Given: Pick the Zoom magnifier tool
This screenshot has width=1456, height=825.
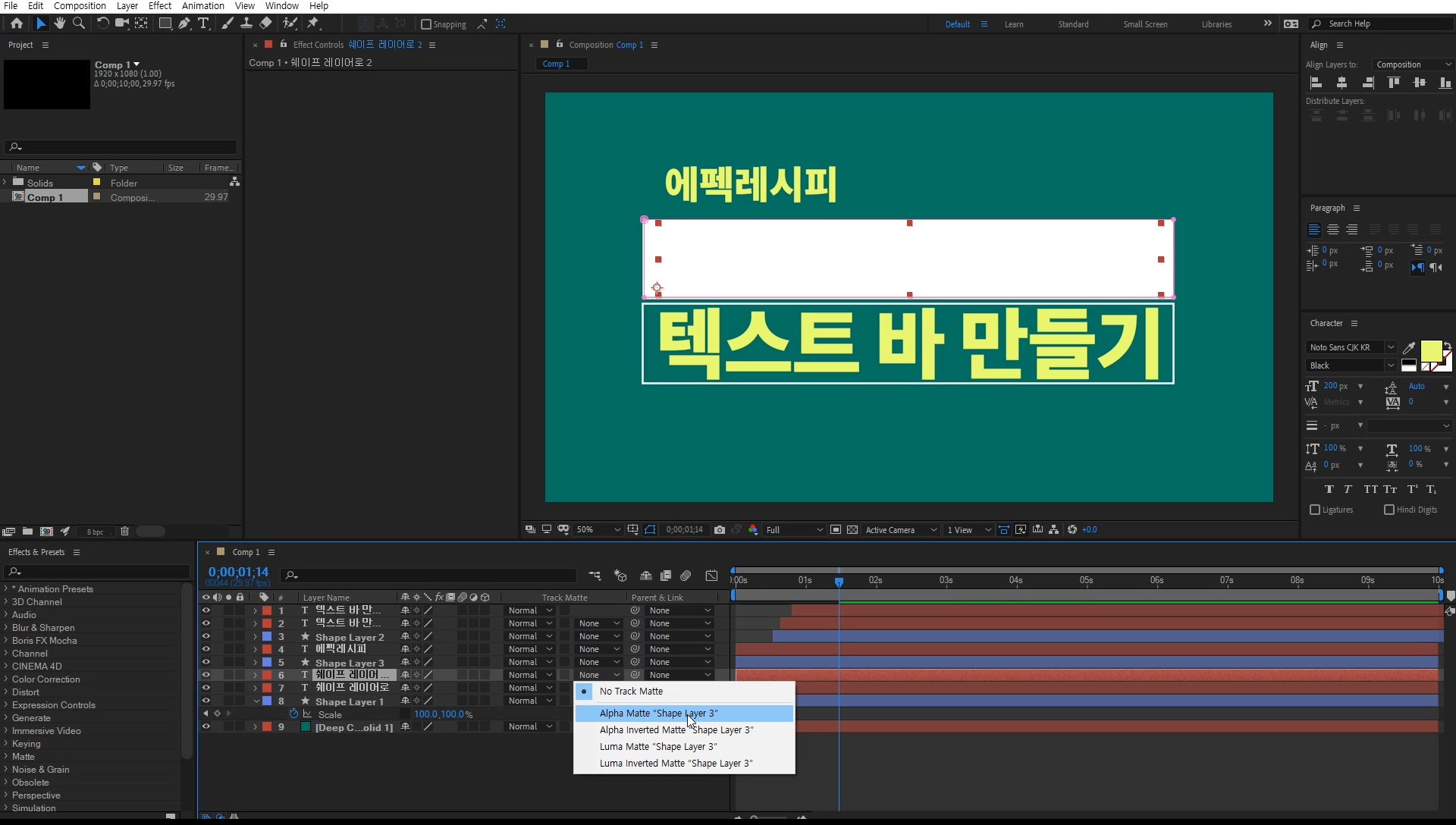Looking at the screenshot, I should (79, 24).
